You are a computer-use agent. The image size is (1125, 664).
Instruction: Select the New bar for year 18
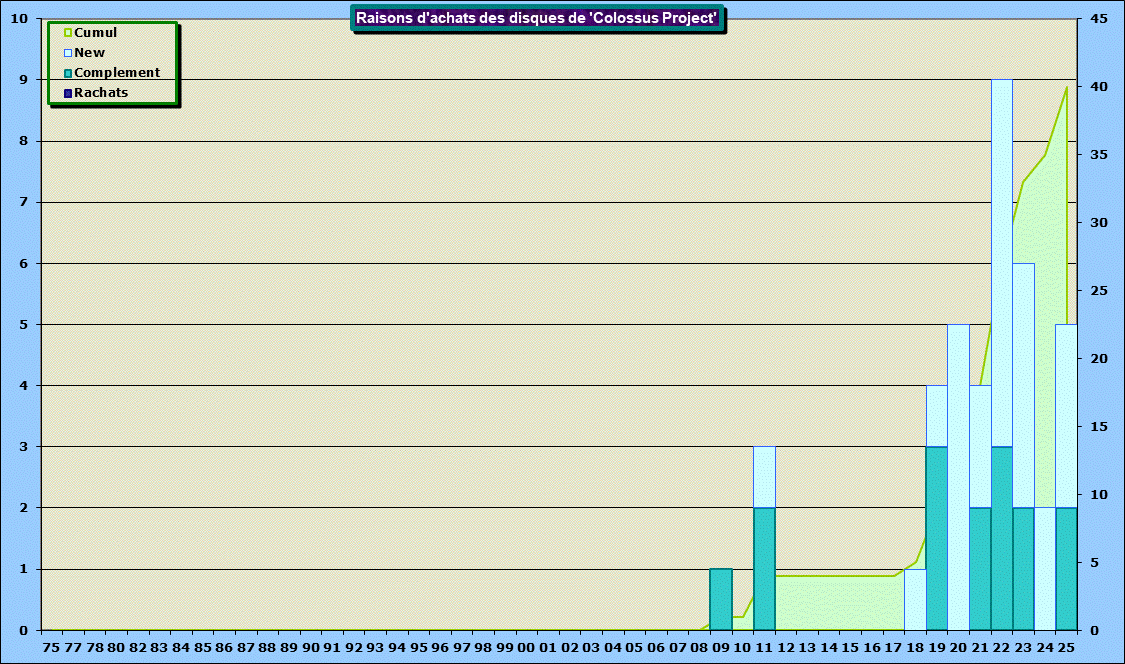pyautogui.click(x=915, y=599)
